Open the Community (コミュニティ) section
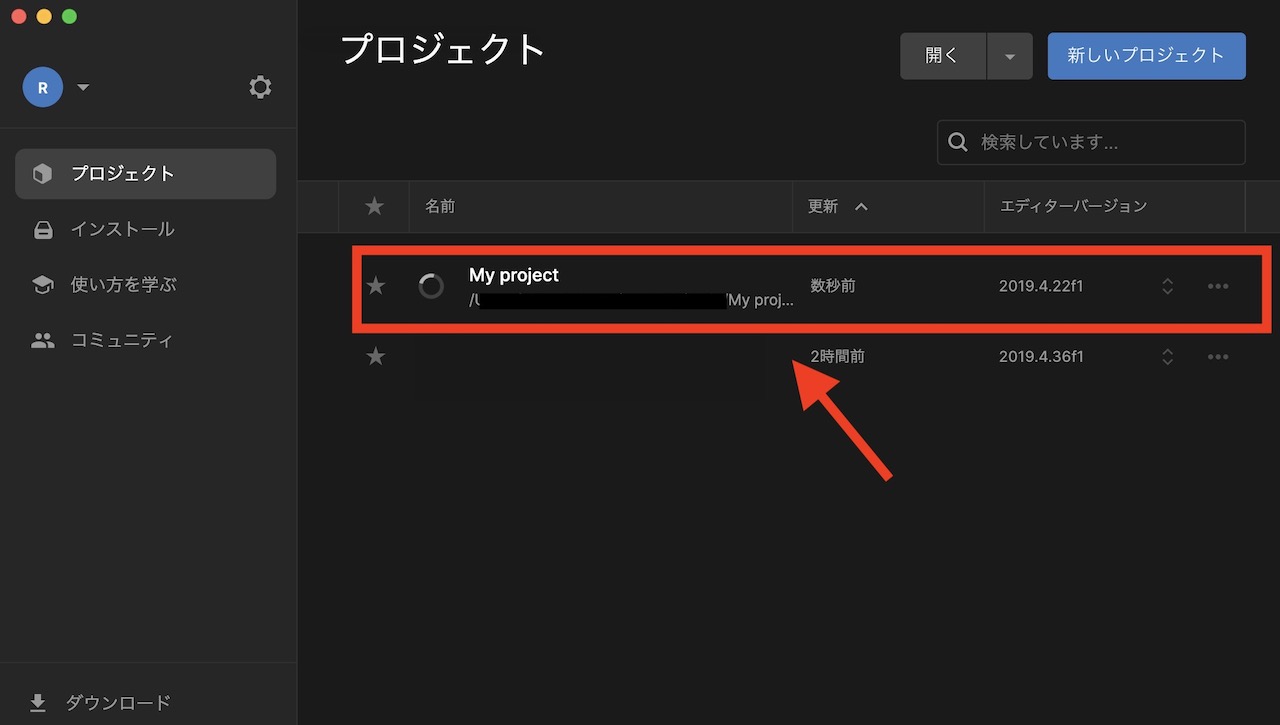The image size is (1280, 725). click(124, 339)
